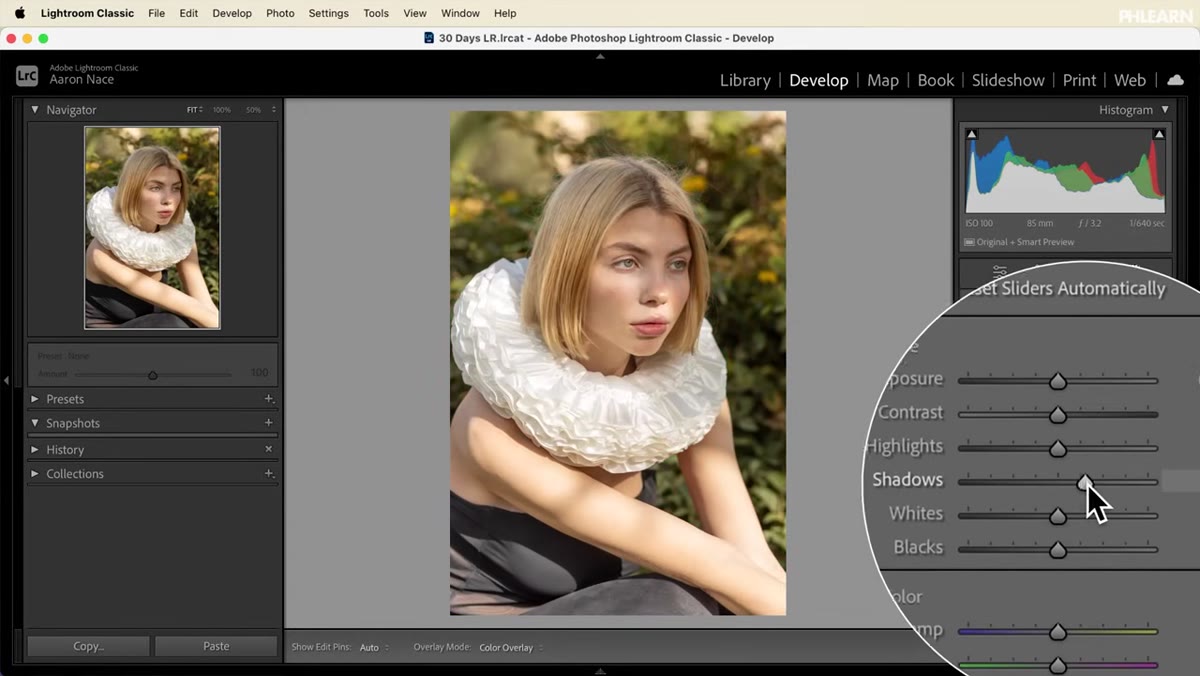Click the ISO 100 histogram readout

tap(980, 224)
